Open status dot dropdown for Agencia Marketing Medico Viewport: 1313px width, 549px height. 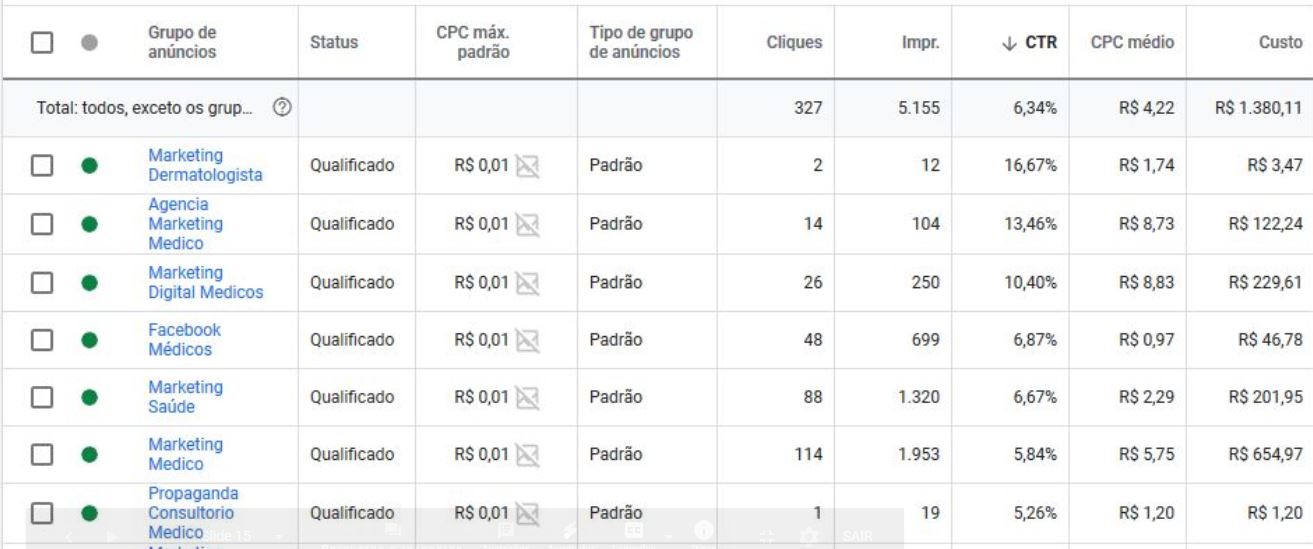pos(89,225)
